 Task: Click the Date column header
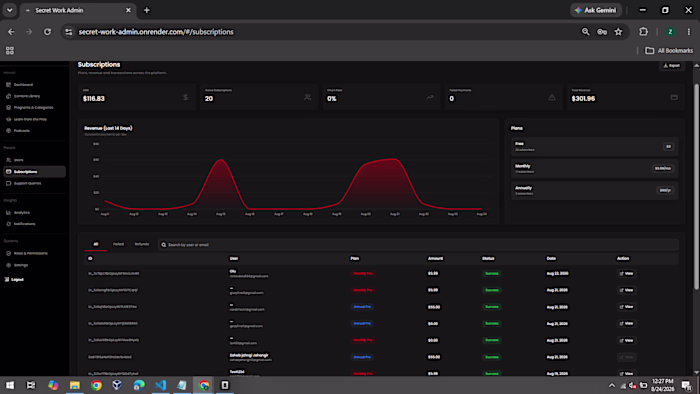pos(551,258)
